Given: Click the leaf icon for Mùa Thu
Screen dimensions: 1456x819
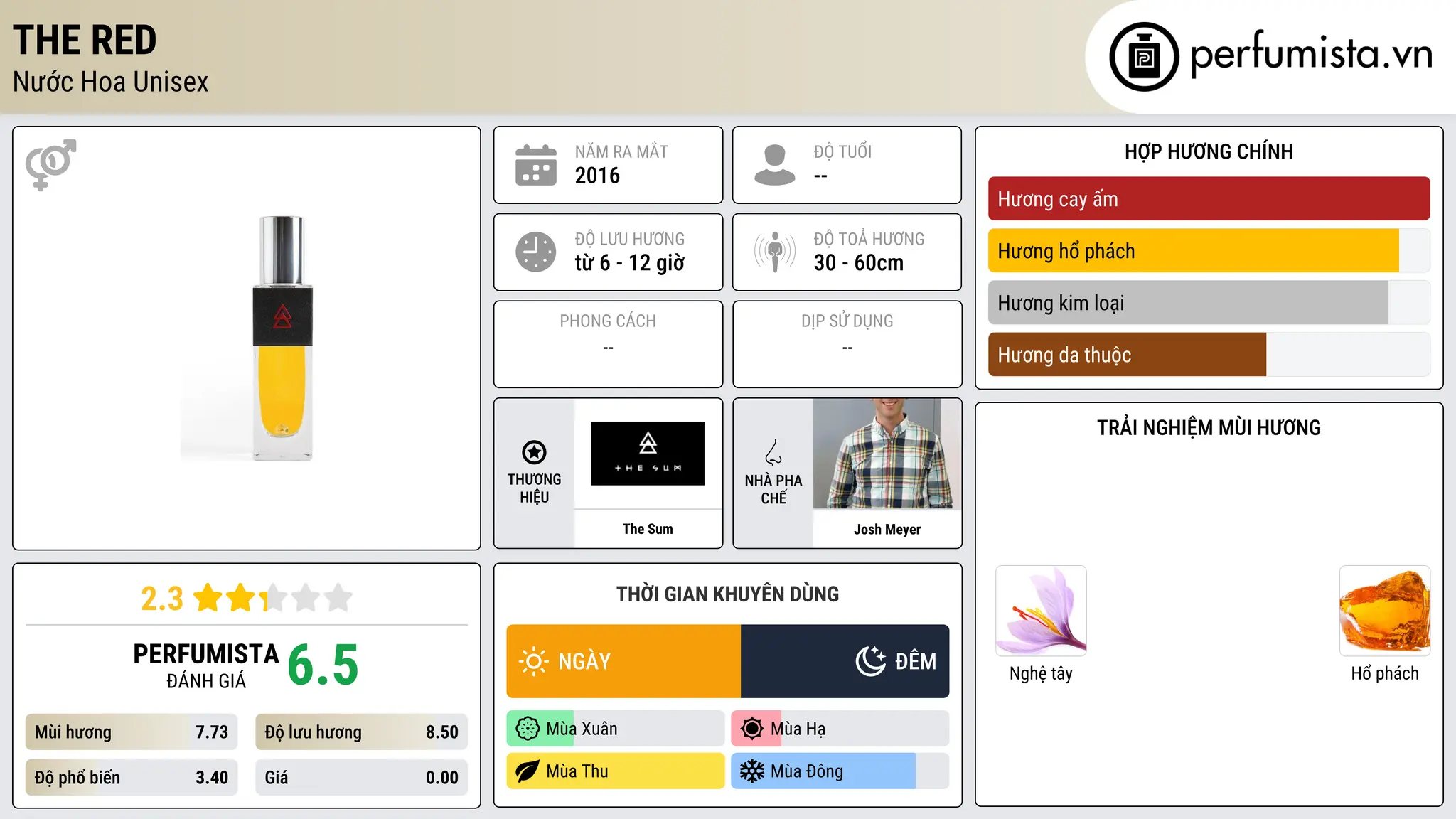Looking at the screenshot, I should [528, 771].
